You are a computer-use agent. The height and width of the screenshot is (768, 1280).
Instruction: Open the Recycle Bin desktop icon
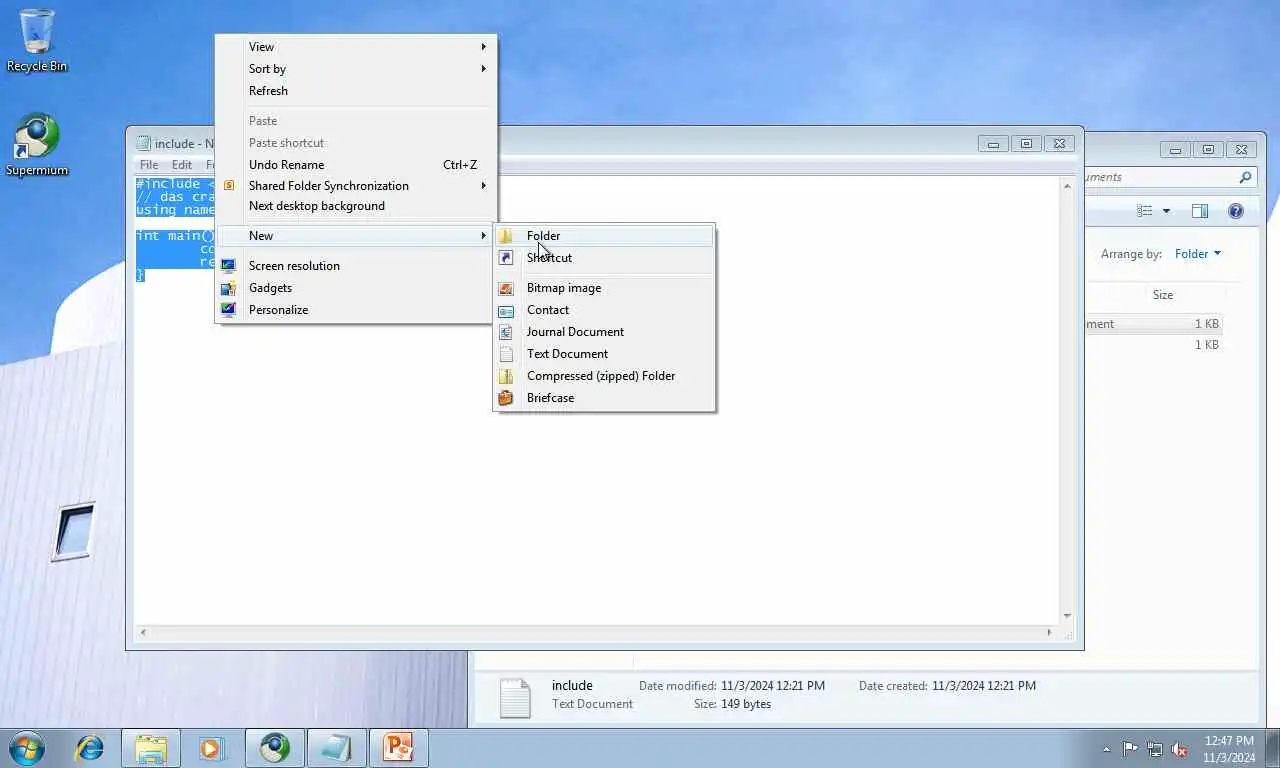point(37,40)
